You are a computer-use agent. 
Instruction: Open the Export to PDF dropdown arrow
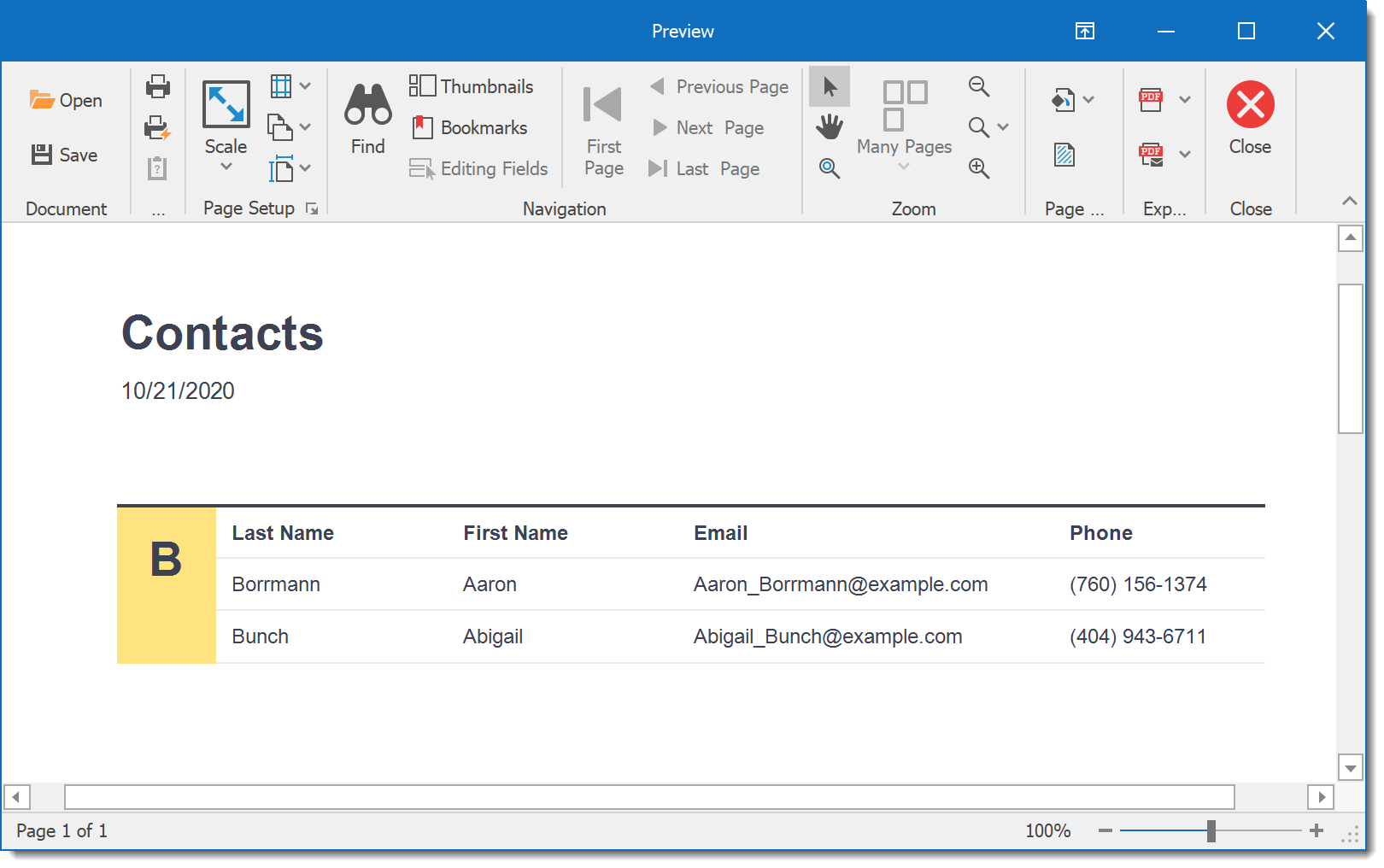coord(1185,100)
